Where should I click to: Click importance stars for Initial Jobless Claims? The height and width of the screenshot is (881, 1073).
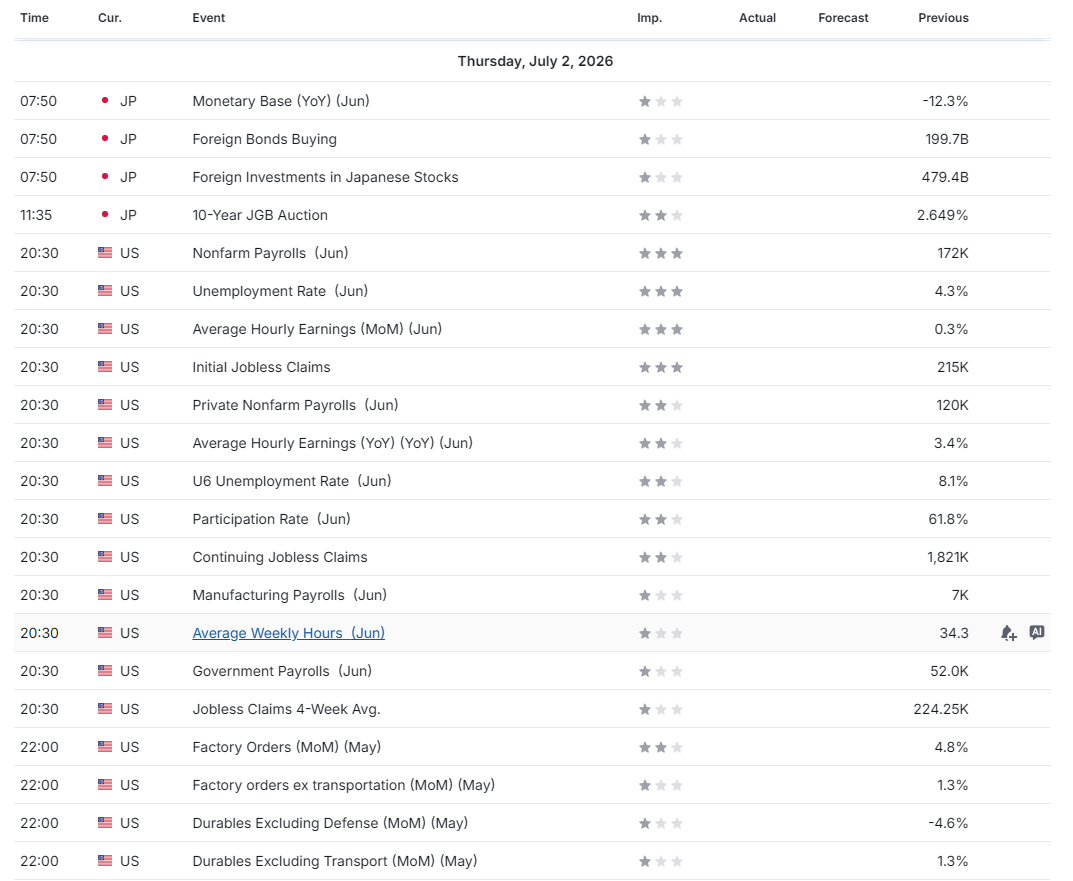tap(660, 367)
